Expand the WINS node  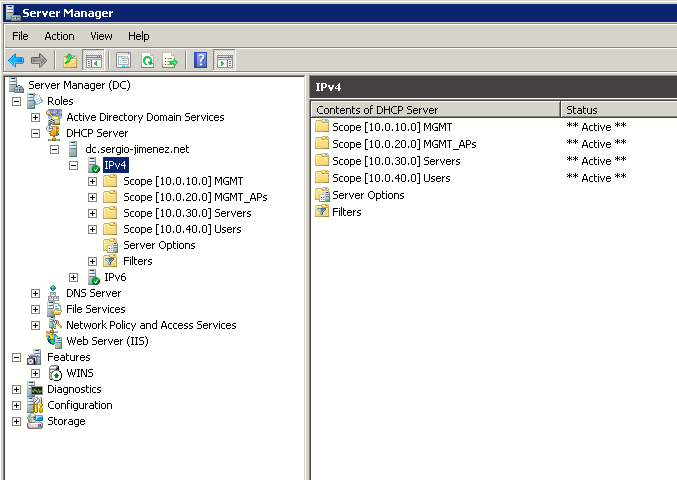(x=35, y=373)
